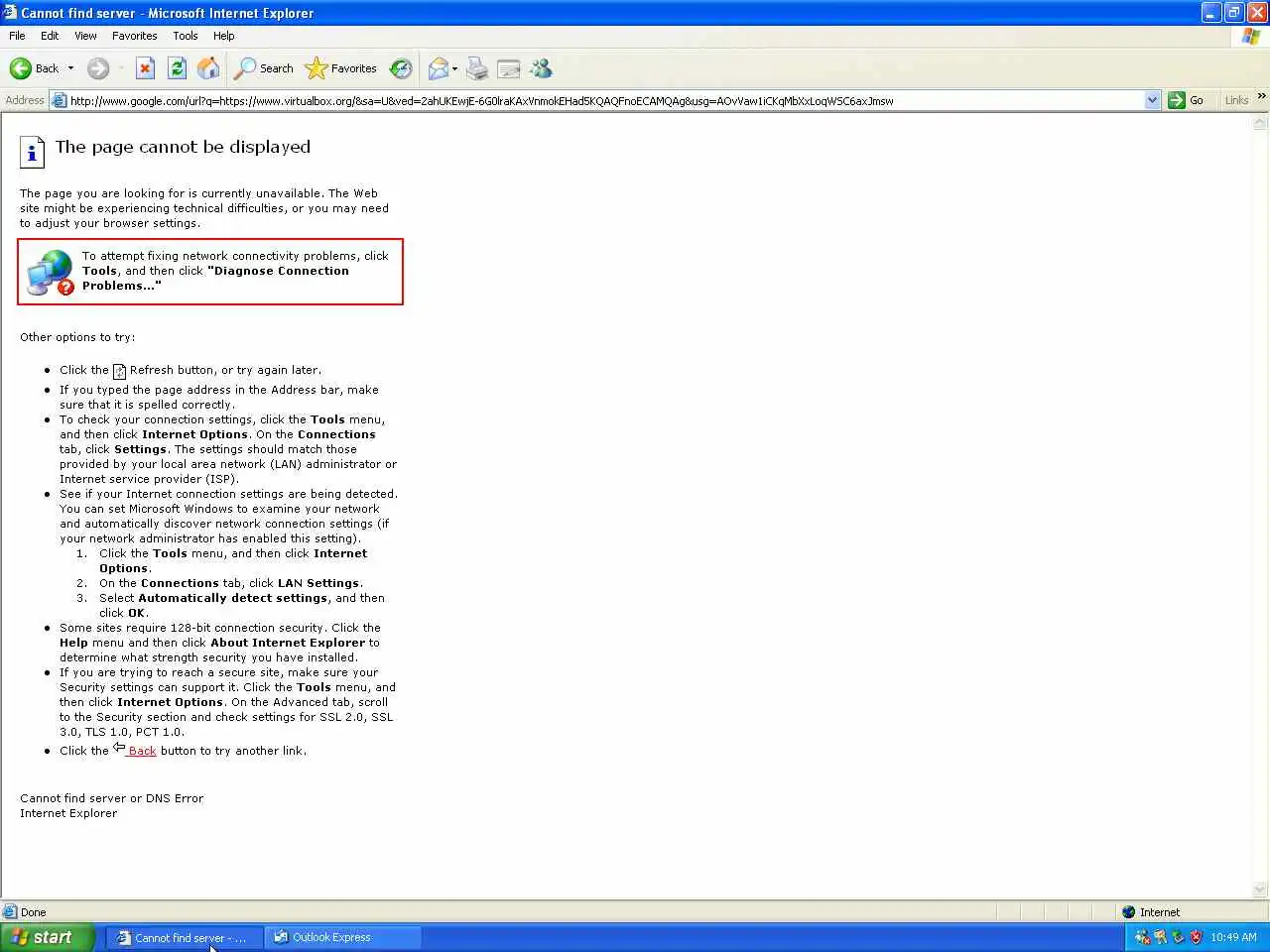
Task: Open the Edit menu
Action: 50,36
